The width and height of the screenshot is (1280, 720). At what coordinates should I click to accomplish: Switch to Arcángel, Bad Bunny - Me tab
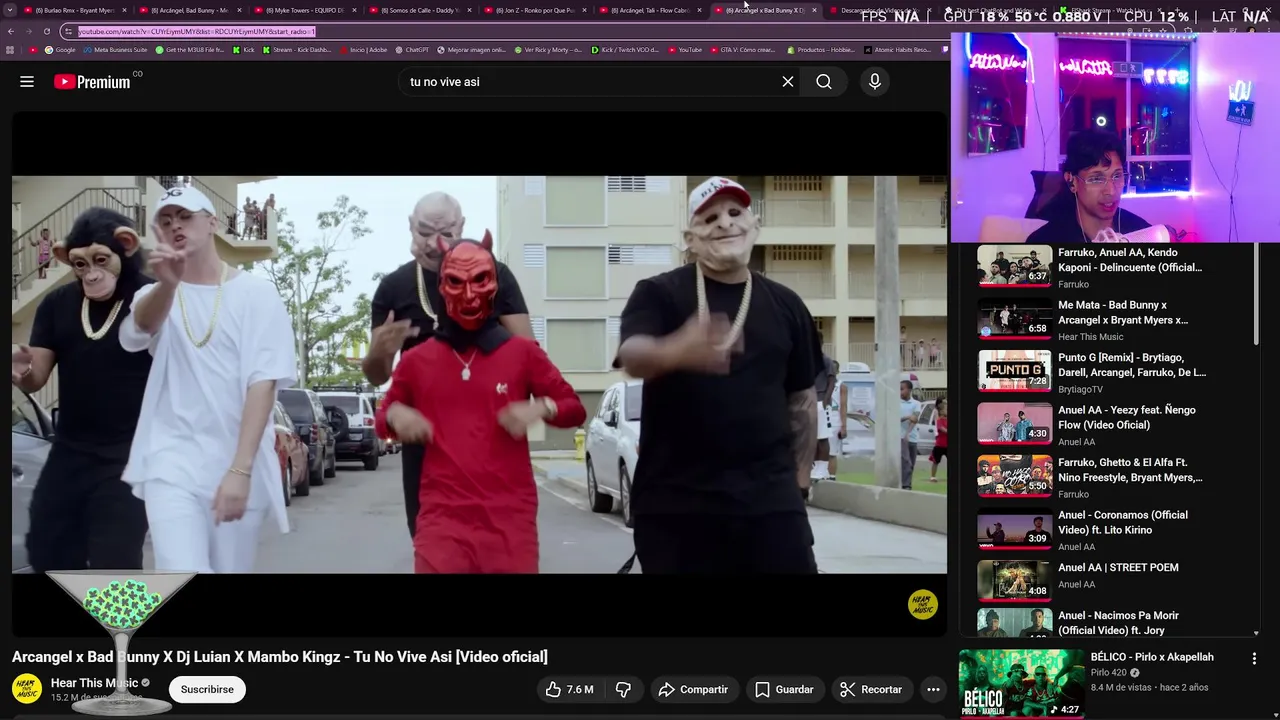188,10
